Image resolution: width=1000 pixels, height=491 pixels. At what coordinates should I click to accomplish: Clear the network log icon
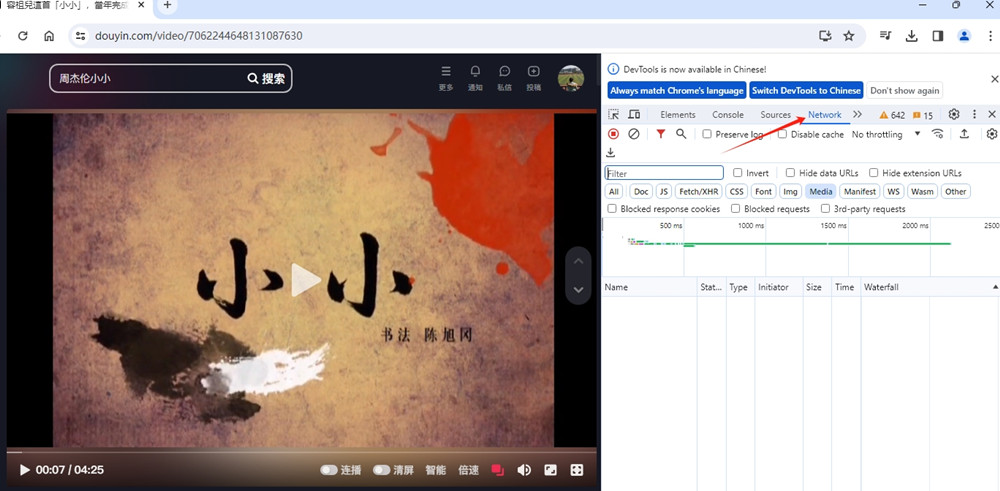click(633, 134)
